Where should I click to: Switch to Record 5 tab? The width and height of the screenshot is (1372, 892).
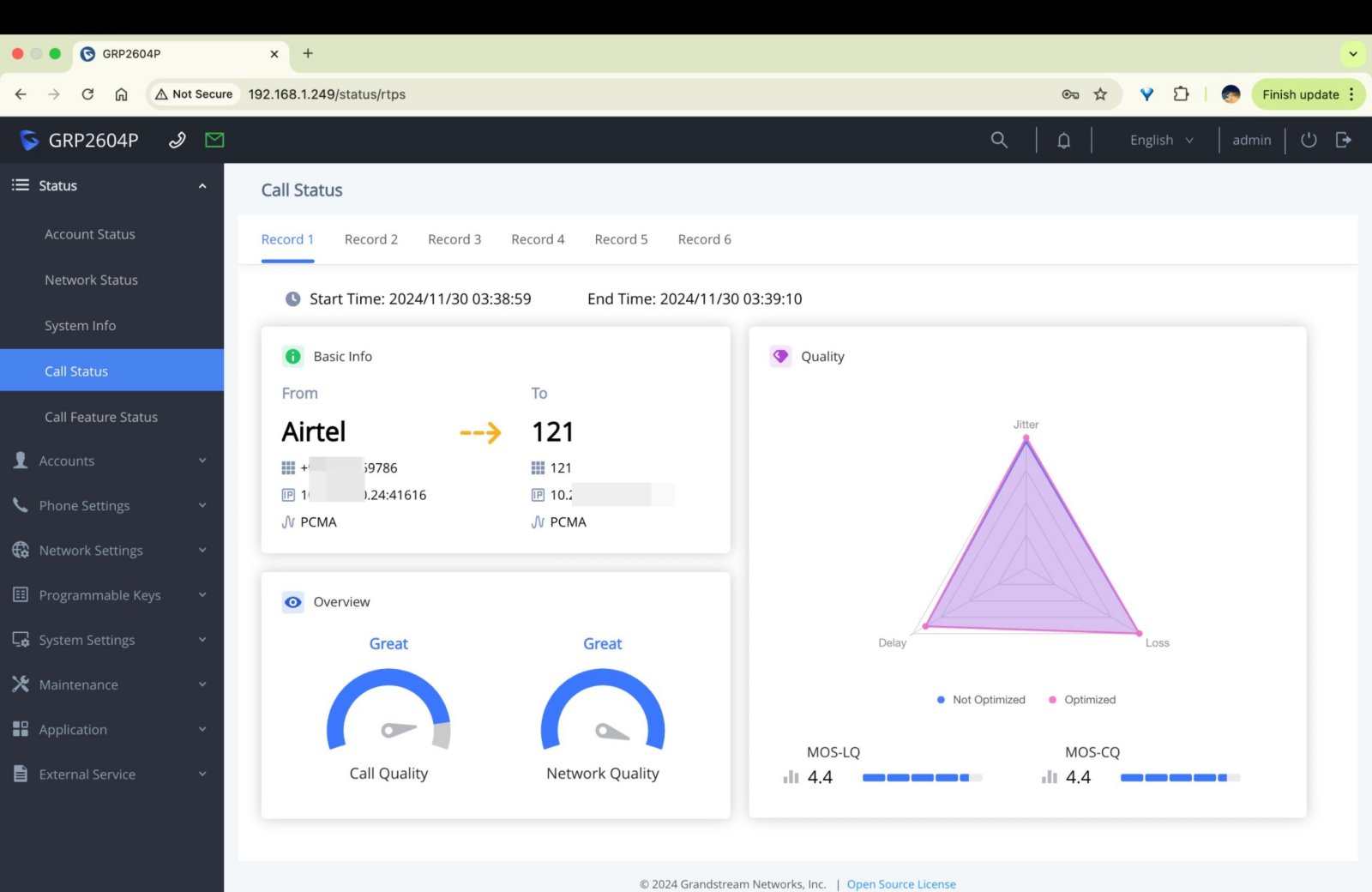(621, 239)
